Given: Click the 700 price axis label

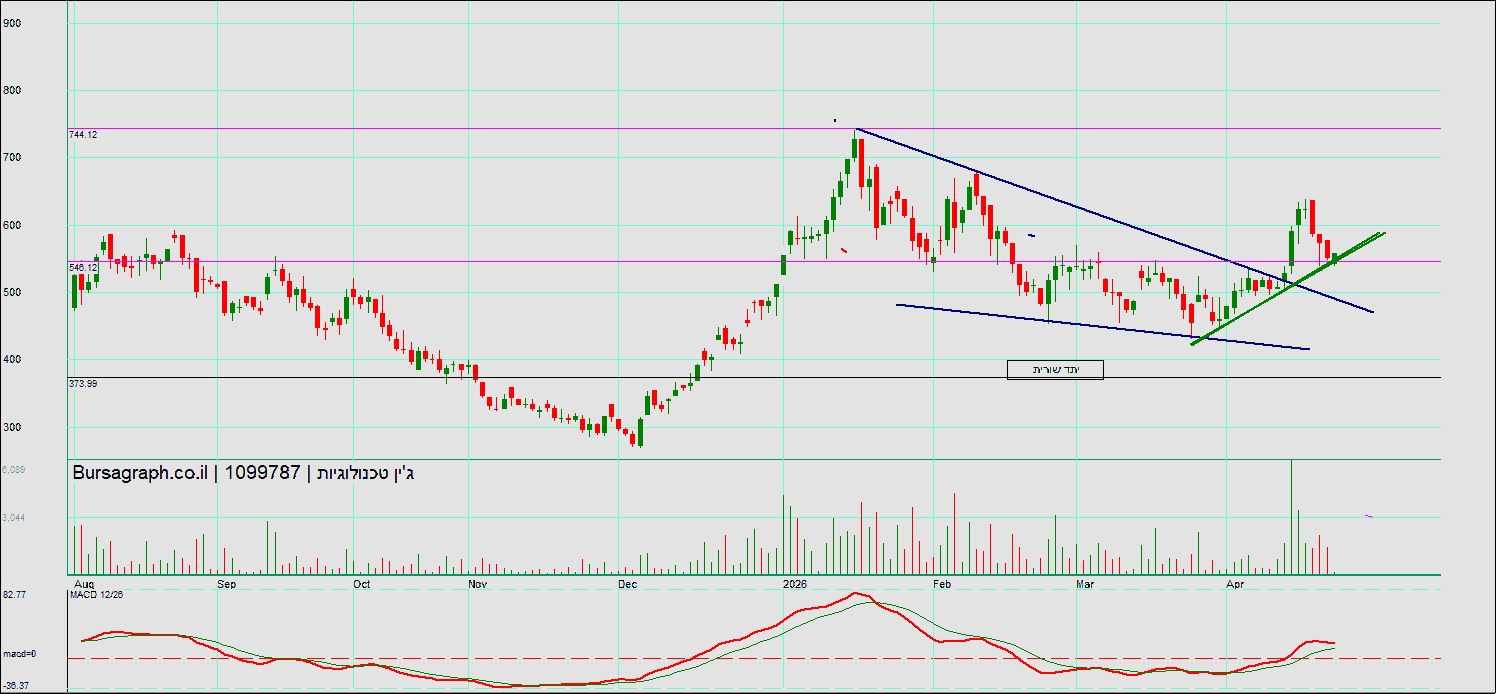Looking at the screenshot, I should tap(13, 158).
